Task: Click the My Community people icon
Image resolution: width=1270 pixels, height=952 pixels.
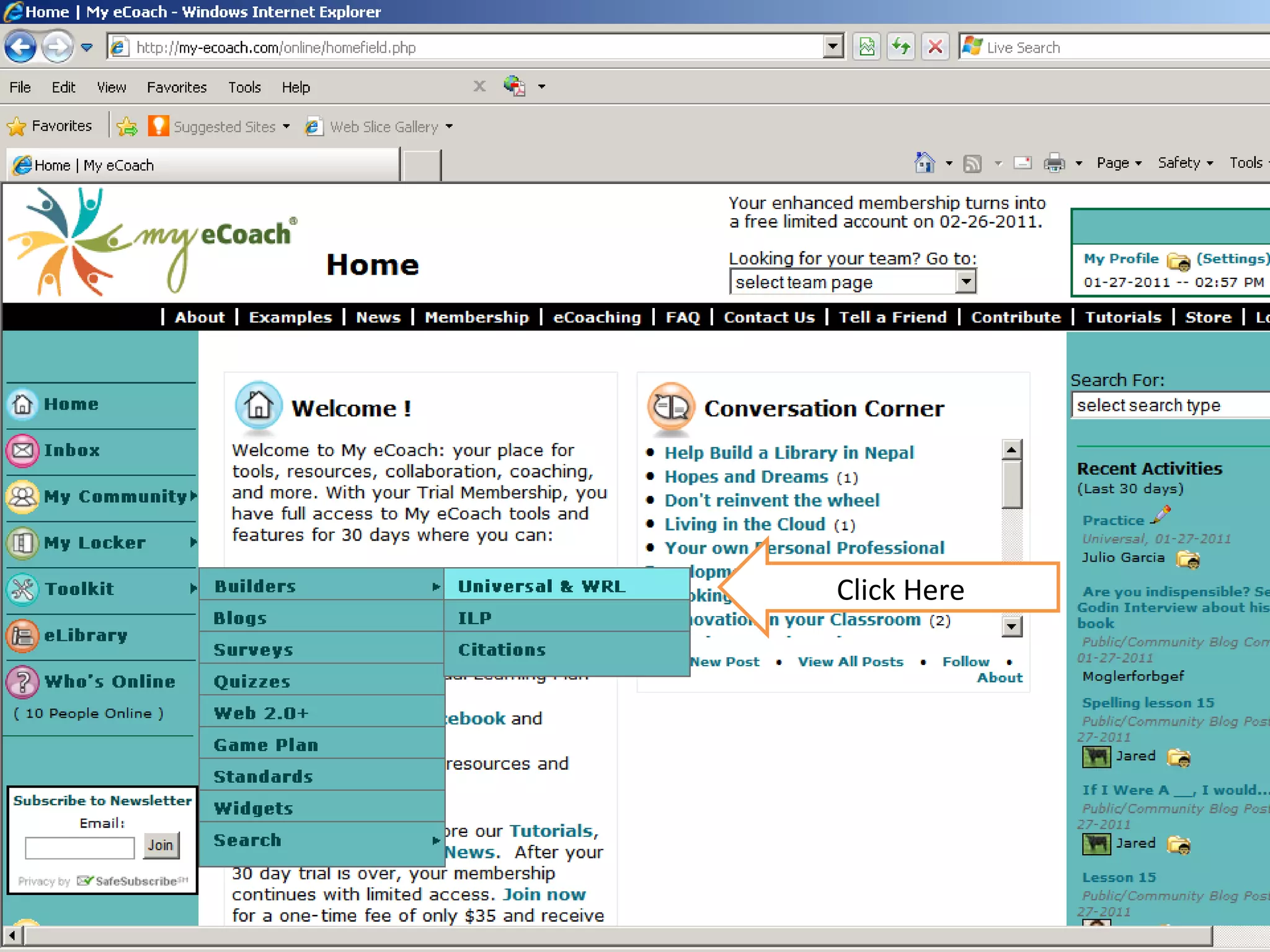Action: [23, 496]
